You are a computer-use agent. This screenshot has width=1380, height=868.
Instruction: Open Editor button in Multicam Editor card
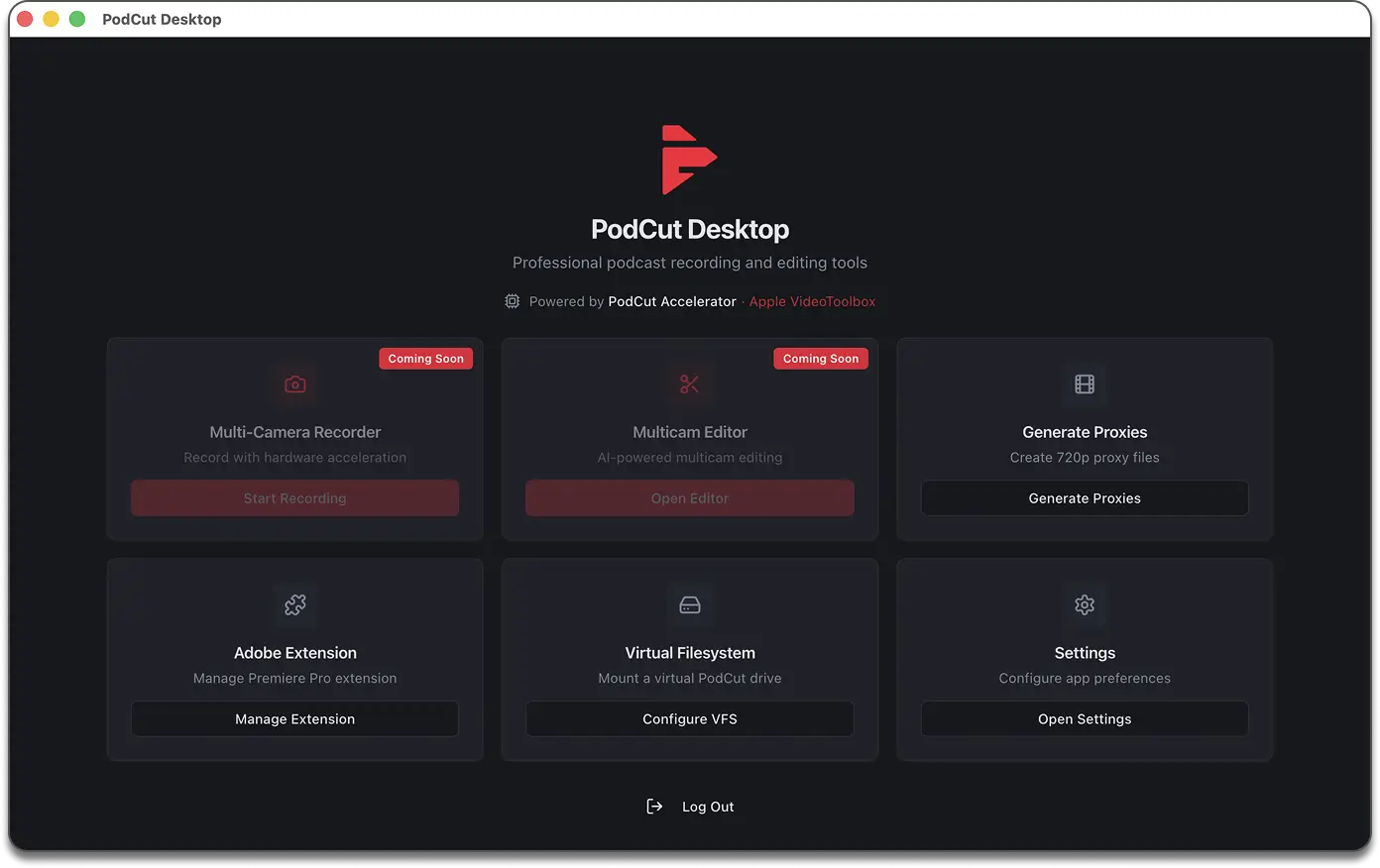point(690,498)
